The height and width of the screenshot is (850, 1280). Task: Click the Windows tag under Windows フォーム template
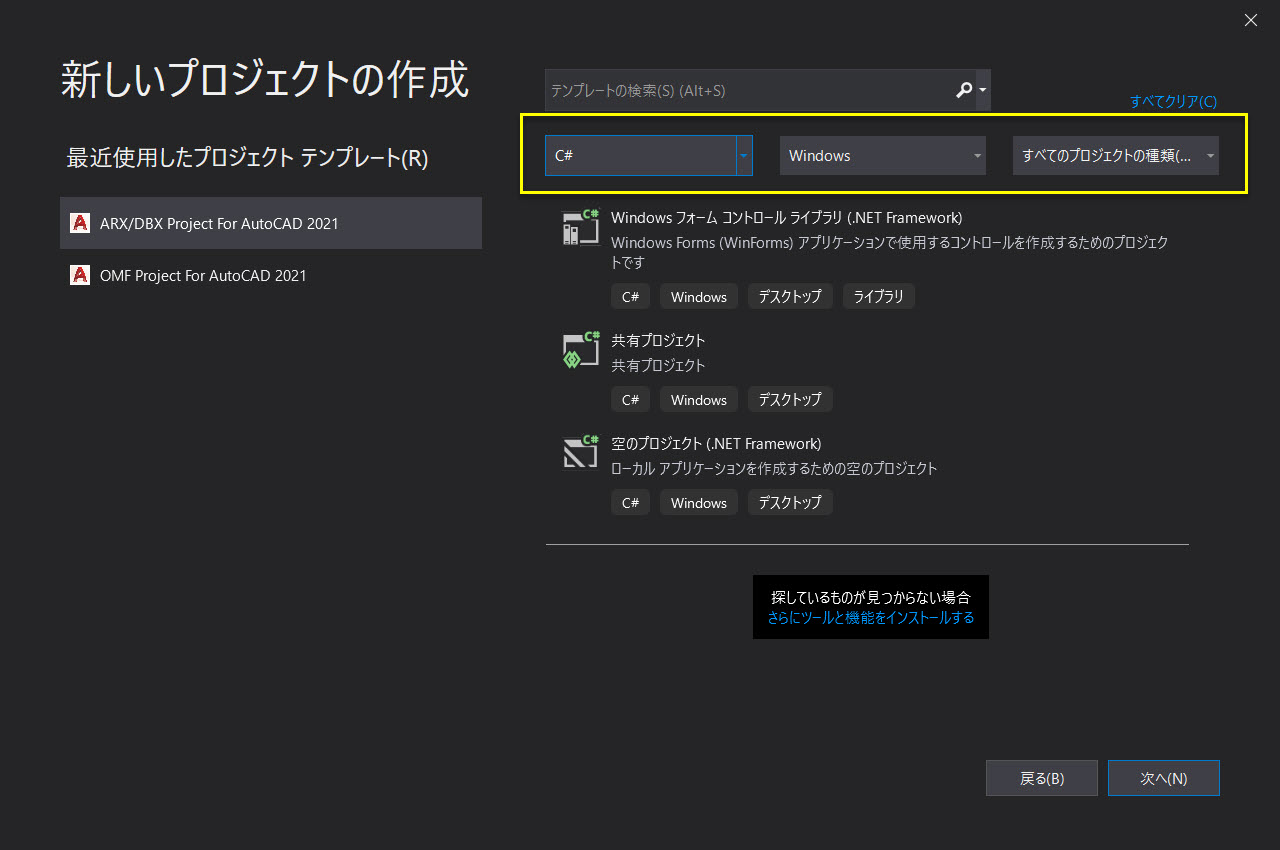point(699,296)
